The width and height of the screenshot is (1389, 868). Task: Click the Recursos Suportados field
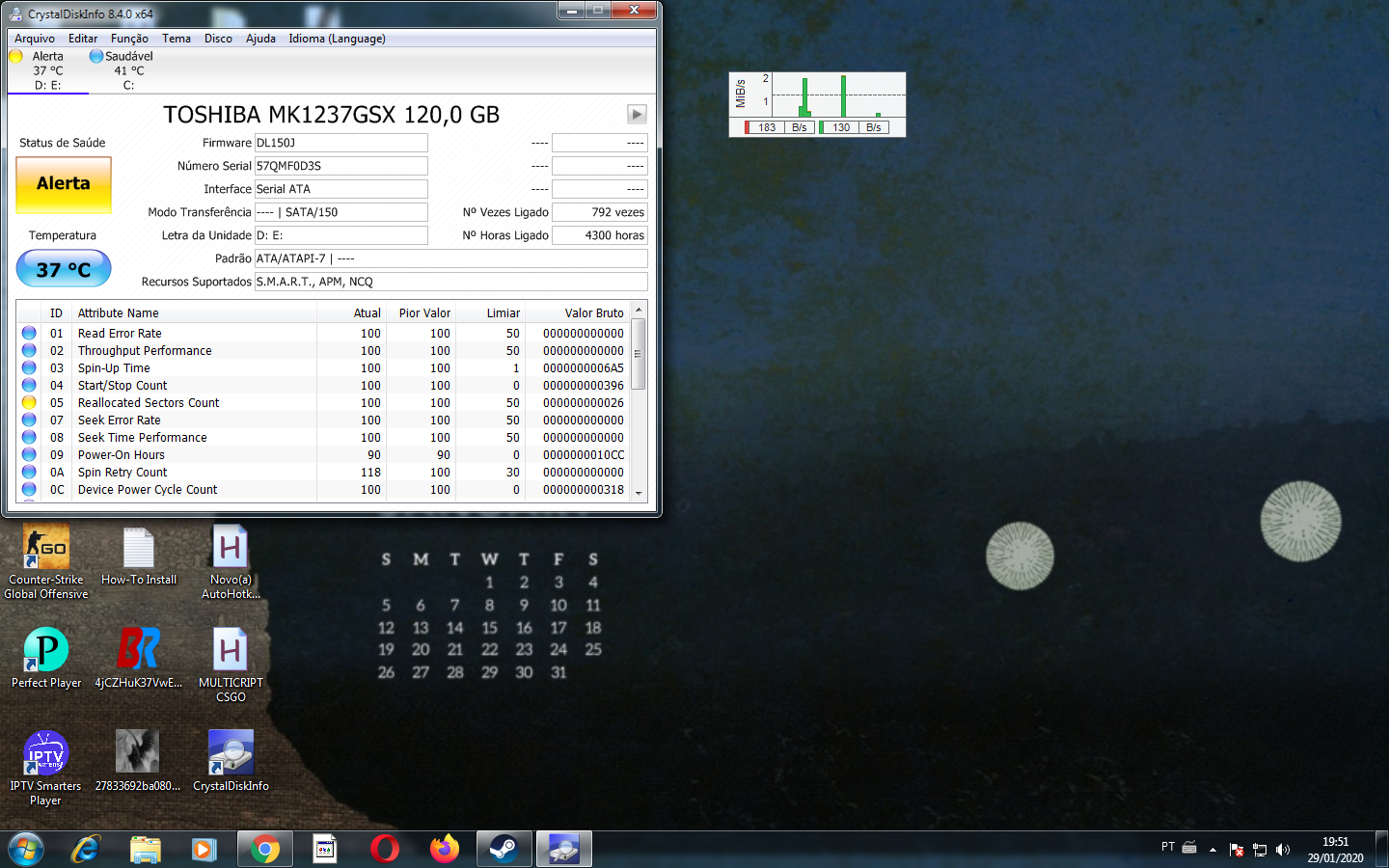(x=451, y=282)
